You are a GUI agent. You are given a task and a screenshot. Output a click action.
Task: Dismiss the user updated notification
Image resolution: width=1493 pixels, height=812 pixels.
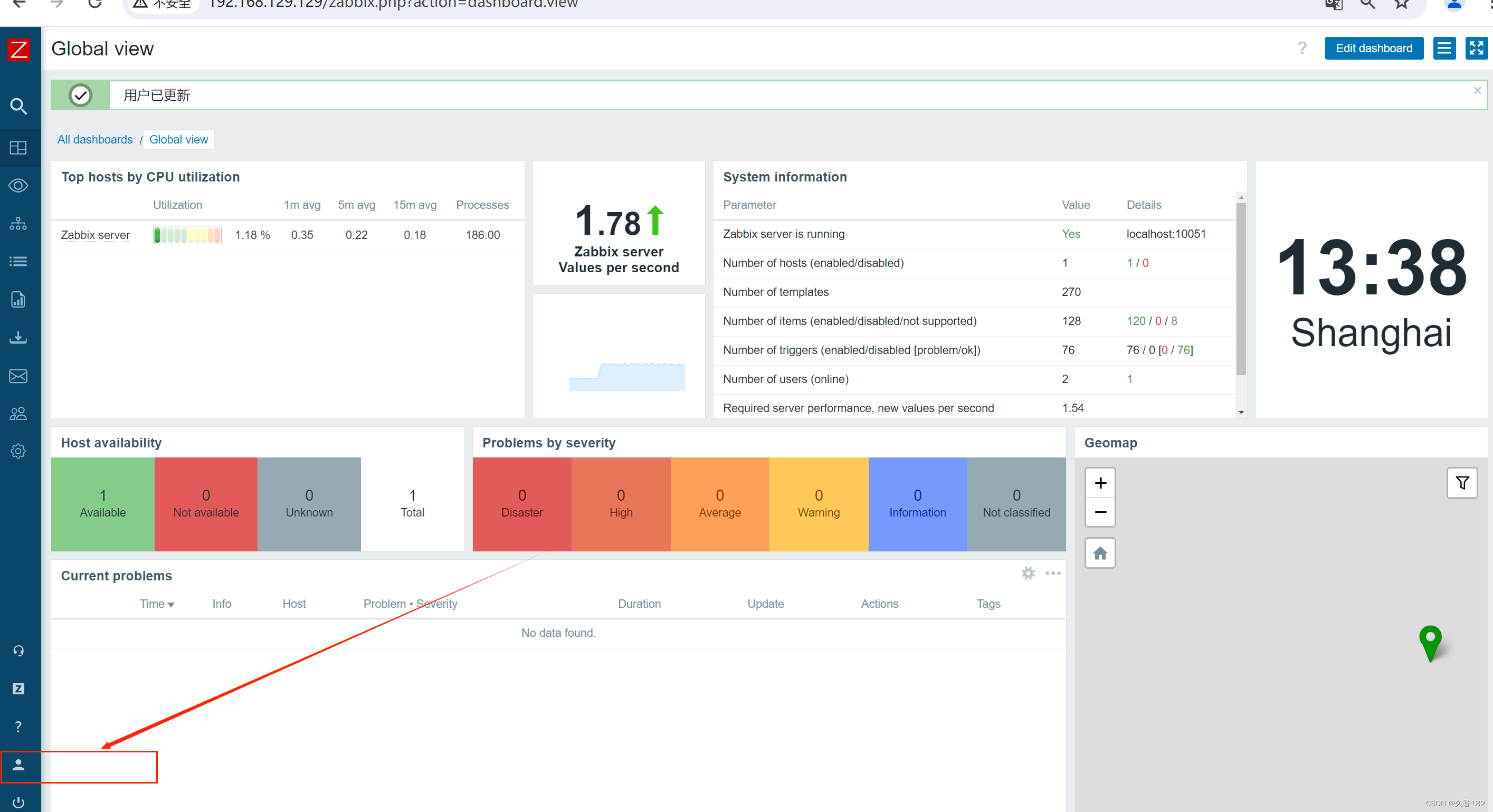(x=1477, y=90)
